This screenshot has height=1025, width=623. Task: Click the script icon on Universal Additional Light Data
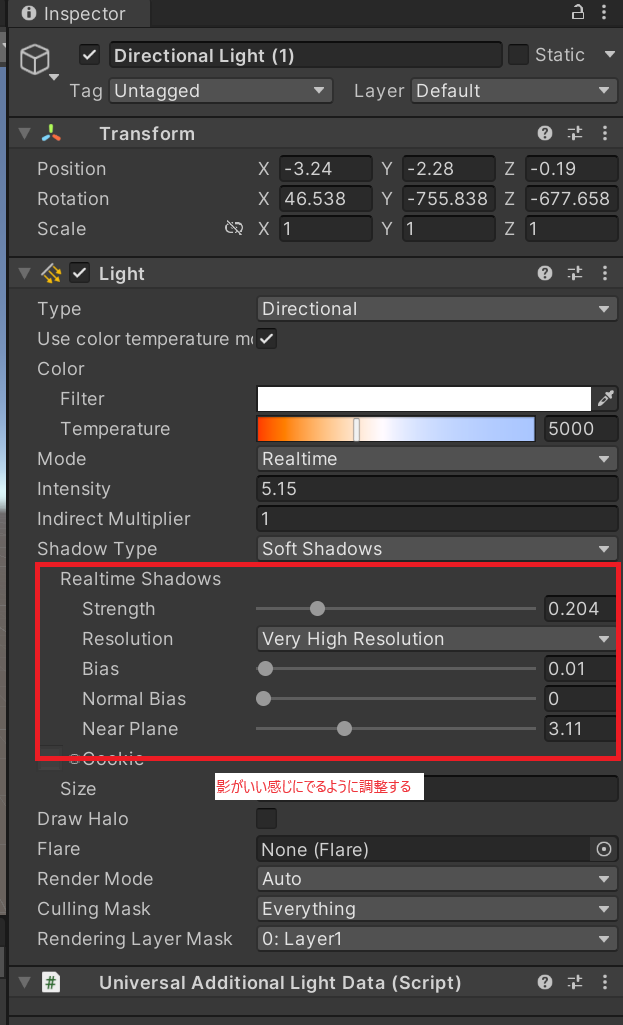pyautogui.click(x=50, y=982)
